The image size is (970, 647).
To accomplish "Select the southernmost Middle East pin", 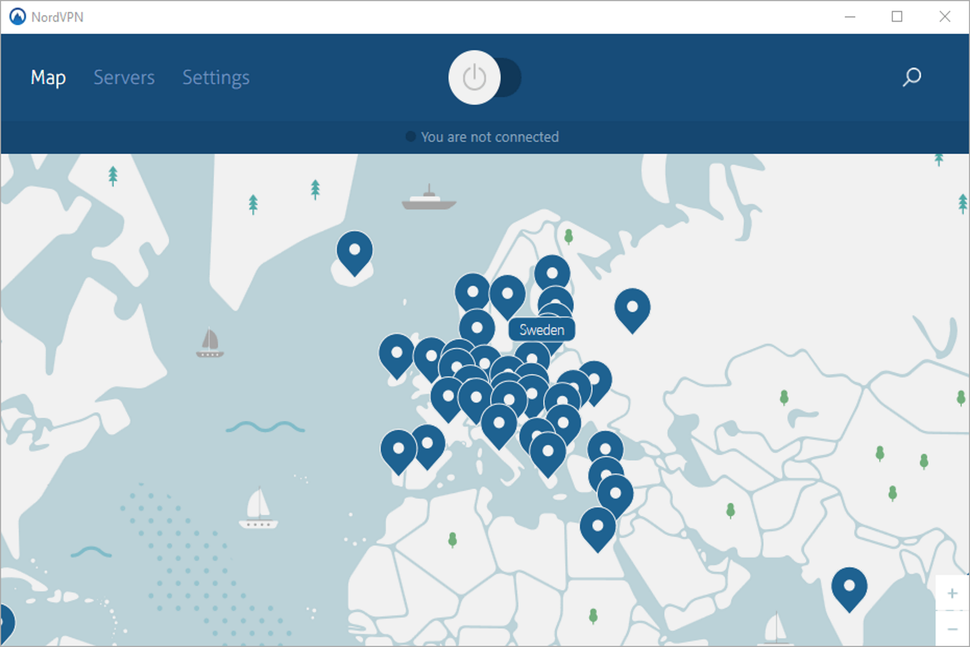I will pyautogui.click(x=598, y=528).
